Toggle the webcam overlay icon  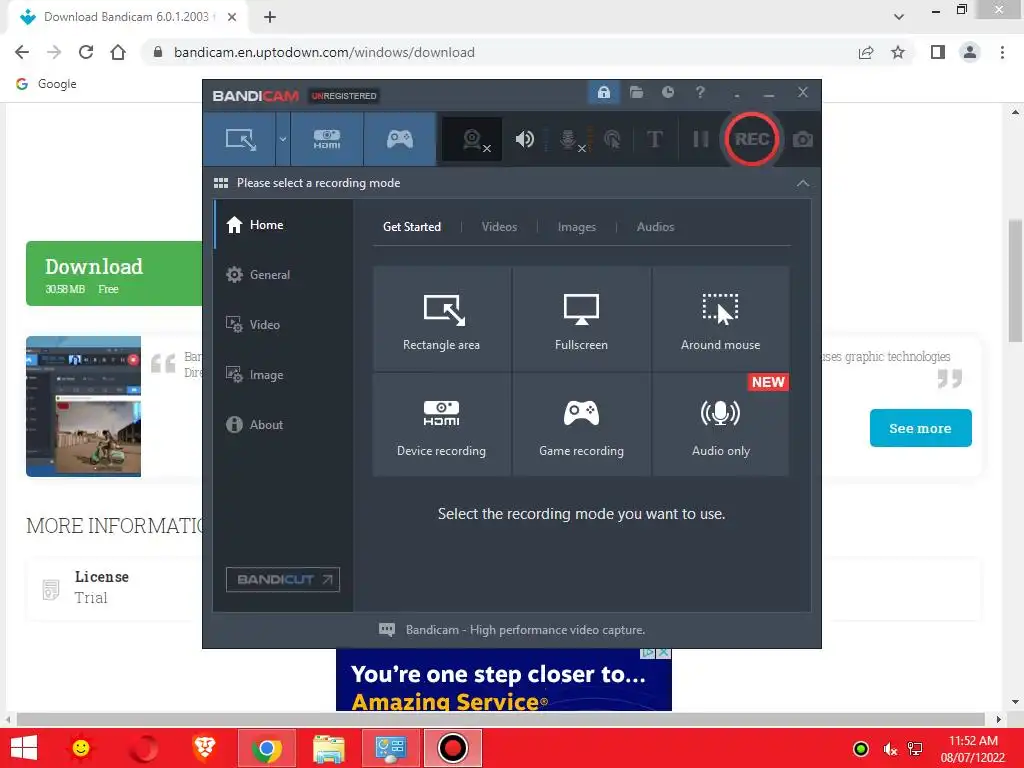472,139
